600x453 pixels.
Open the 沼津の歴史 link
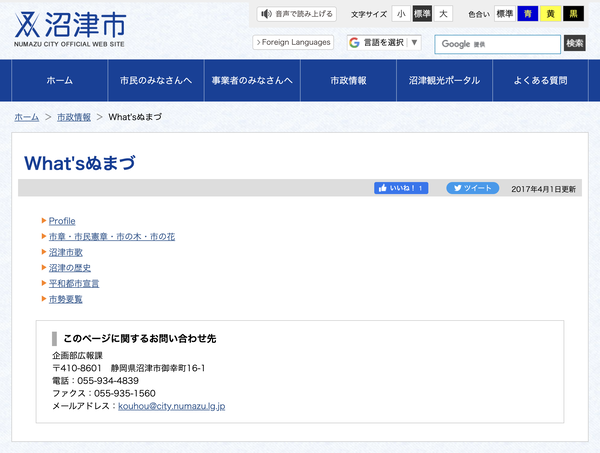click(70, 268)
